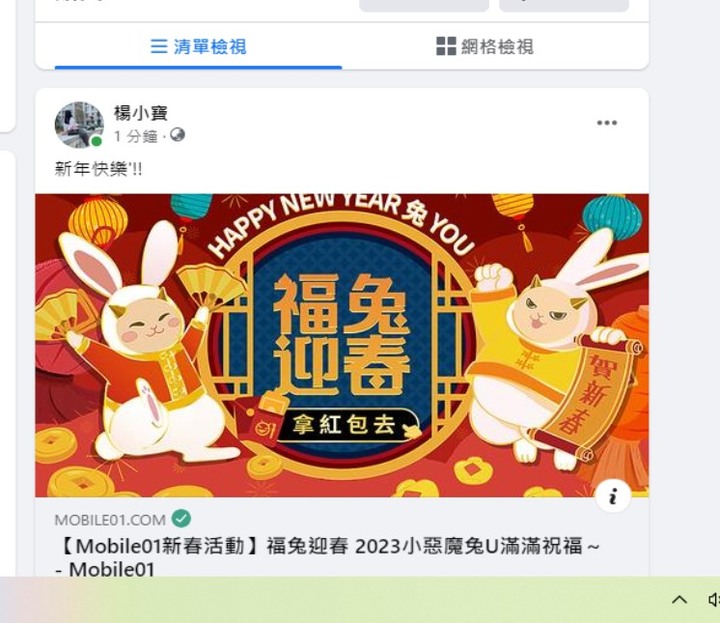The height and width of the screenshot is (623, 720).
Task: Open the 福兔迎春 link preview image
Action: 342,345
